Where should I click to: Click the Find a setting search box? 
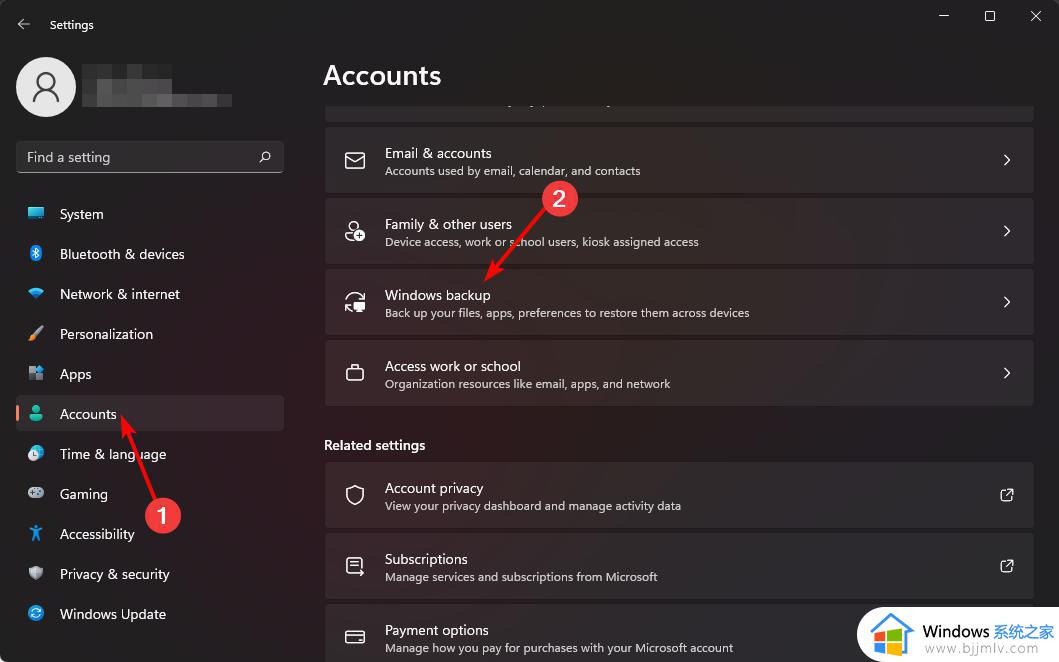pyautogui.click(x=150, y=157)
